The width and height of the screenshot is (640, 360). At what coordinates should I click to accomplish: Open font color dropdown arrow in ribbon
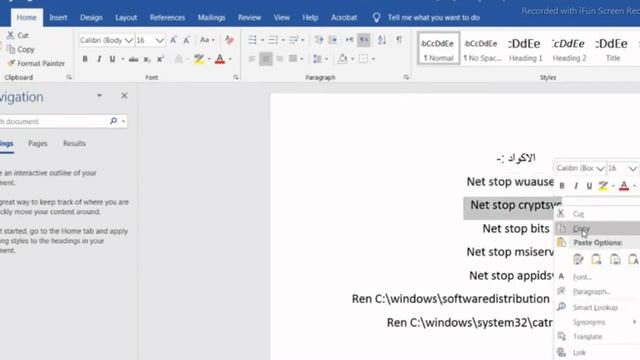(x=230, y=60)
